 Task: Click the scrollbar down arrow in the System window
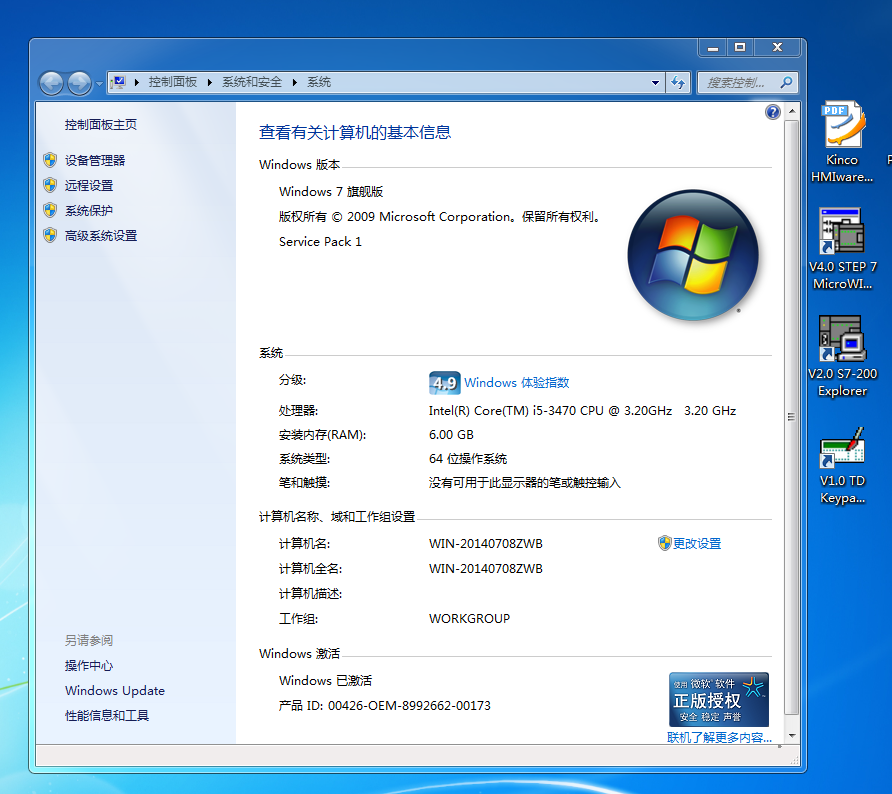[793, 735]
